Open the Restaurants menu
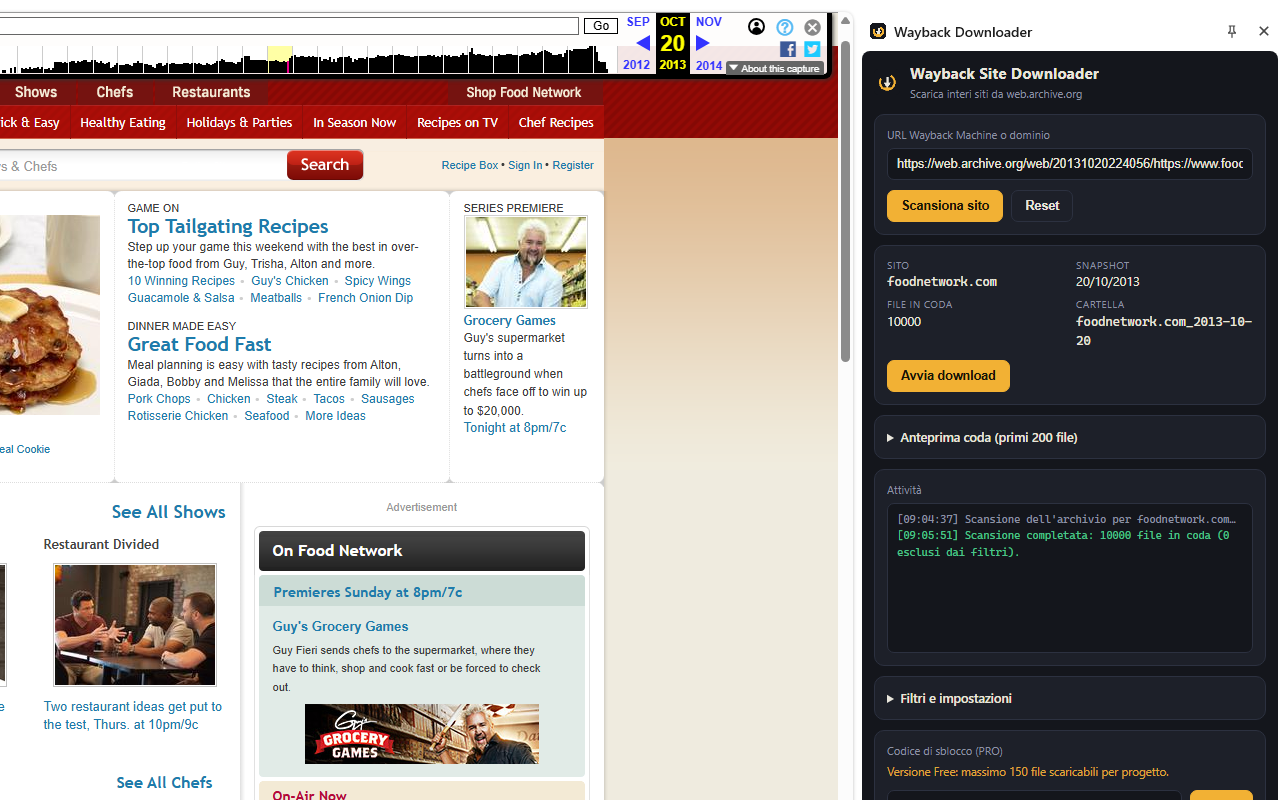This screenshot has height=800, width=1280. click(x=211, y=92)
